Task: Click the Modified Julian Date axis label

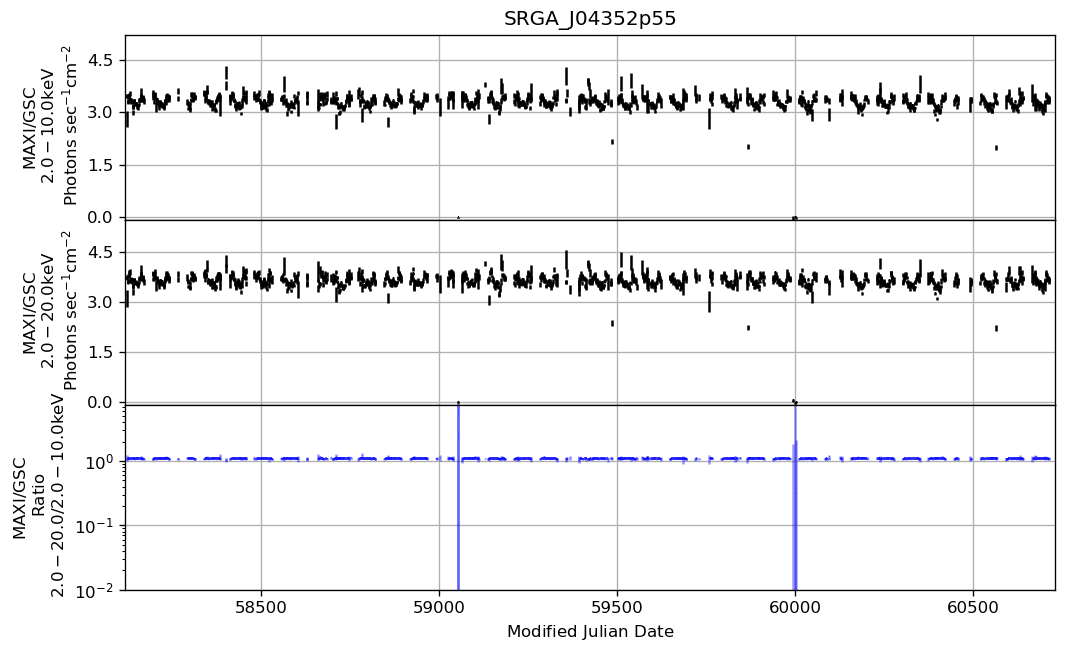Action: click(x=590, y=631)
